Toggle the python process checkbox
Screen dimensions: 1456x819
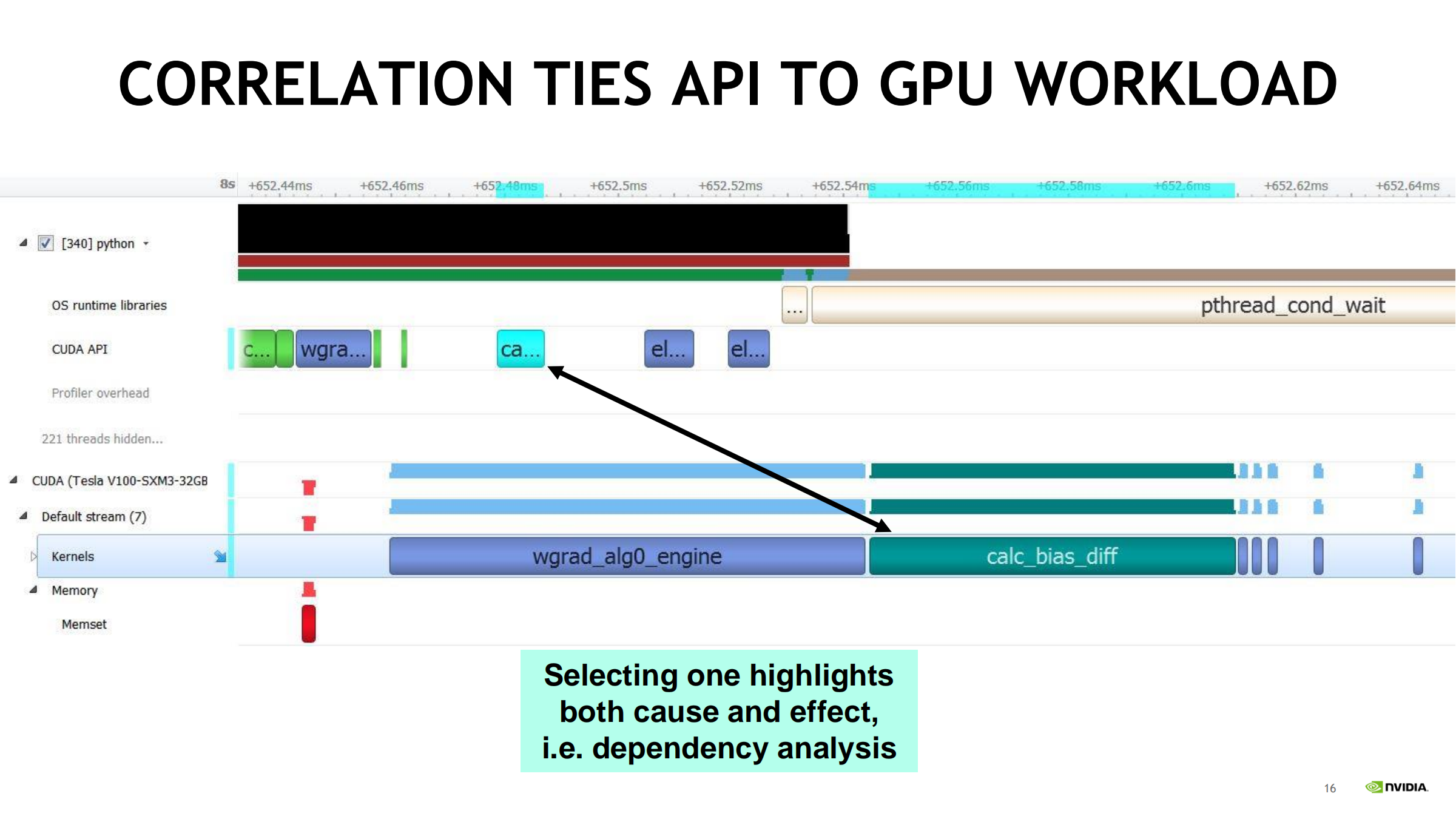click(45, 243)
